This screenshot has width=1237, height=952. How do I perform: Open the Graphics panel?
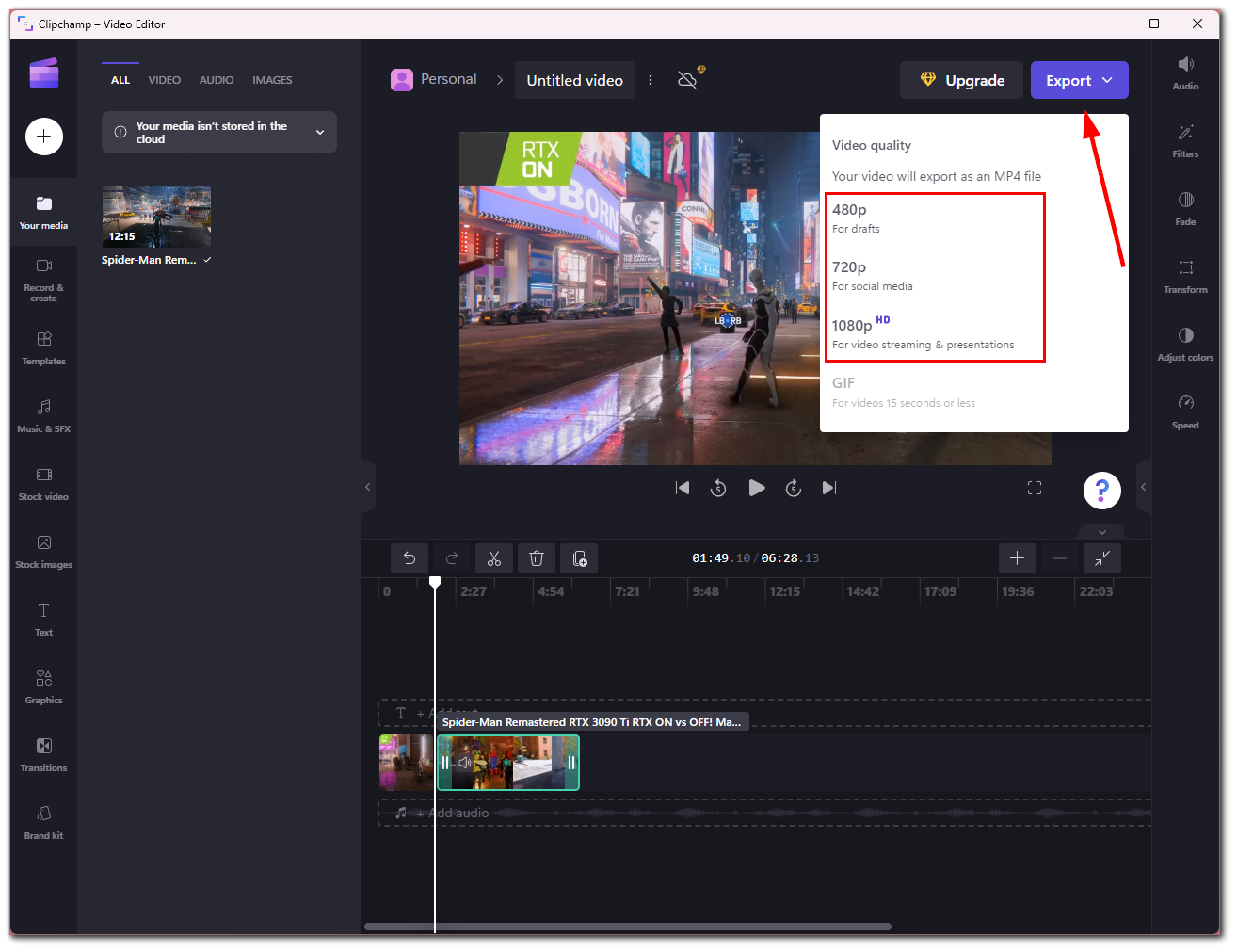tap(43, 687)
